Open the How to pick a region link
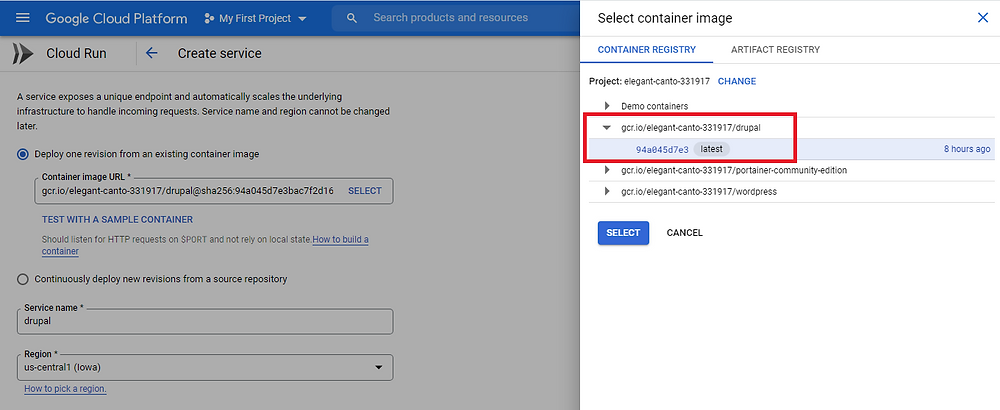 65,389
